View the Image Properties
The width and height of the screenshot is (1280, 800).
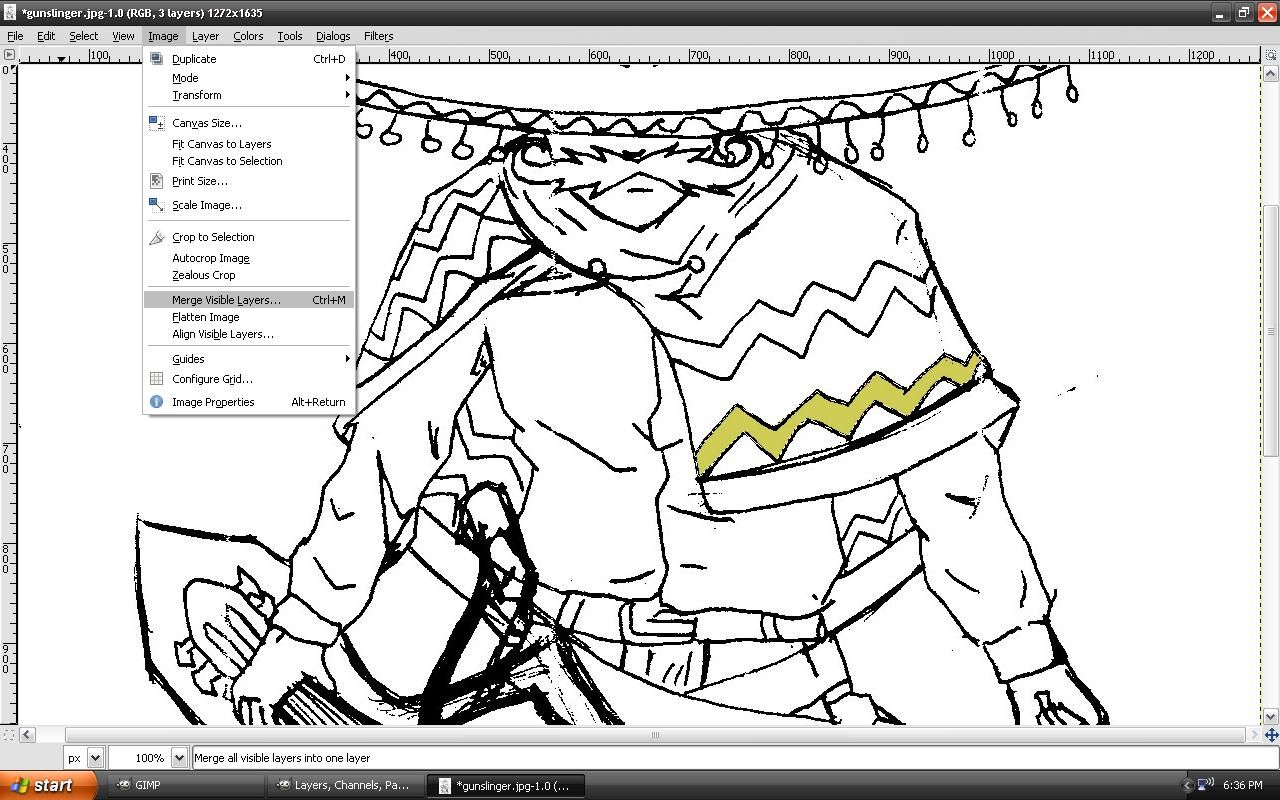pos(215,401)
